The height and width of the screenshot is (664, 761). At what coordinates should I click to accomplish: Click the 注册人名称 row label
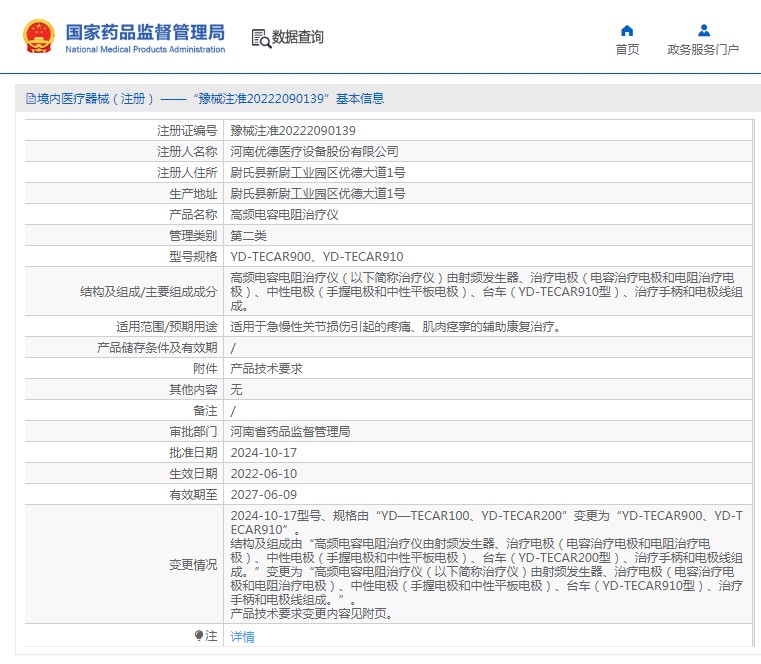coord(187,151)
